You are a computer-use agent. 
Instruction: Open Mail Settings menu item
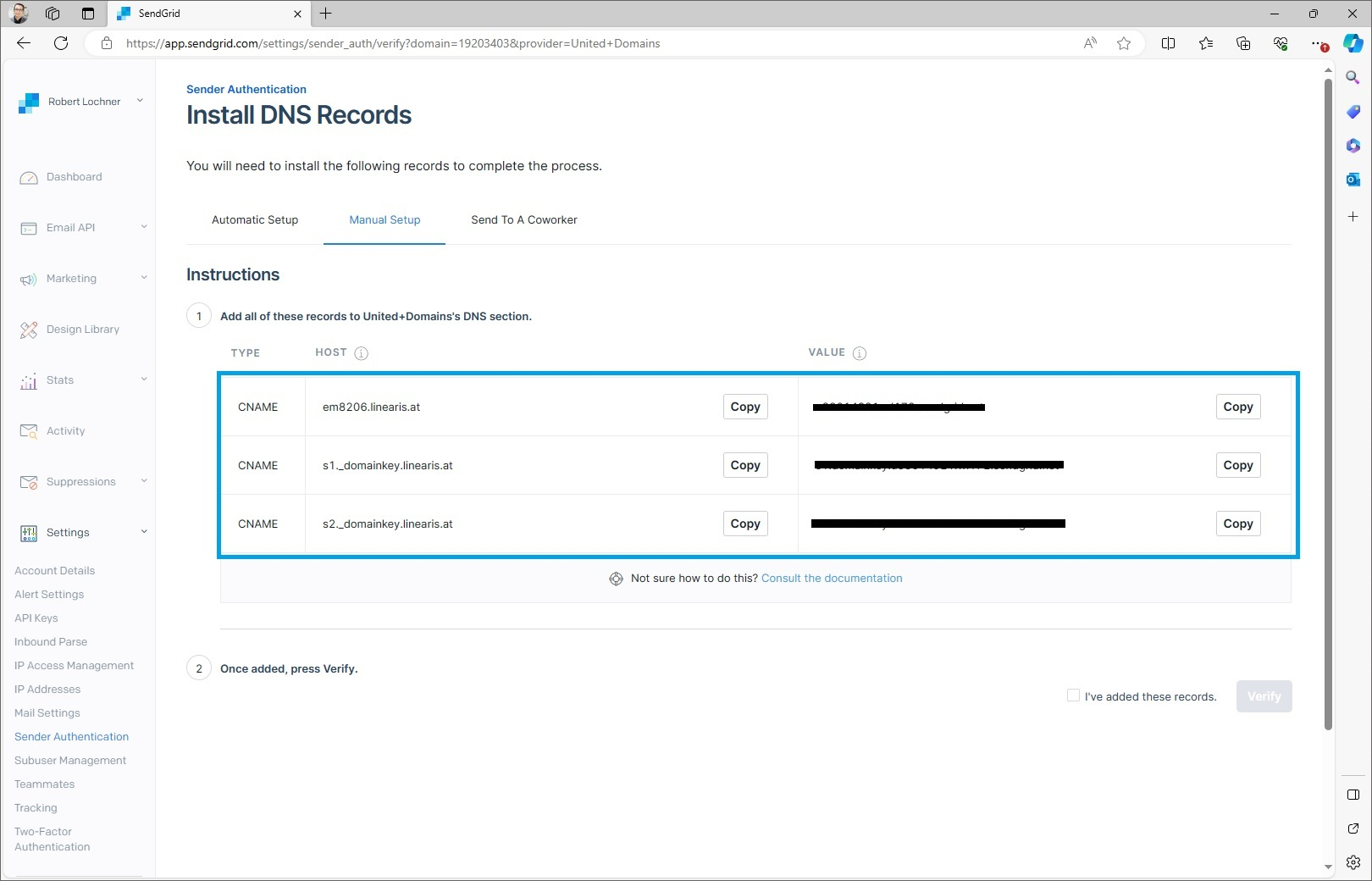click(x=47, y=713)
